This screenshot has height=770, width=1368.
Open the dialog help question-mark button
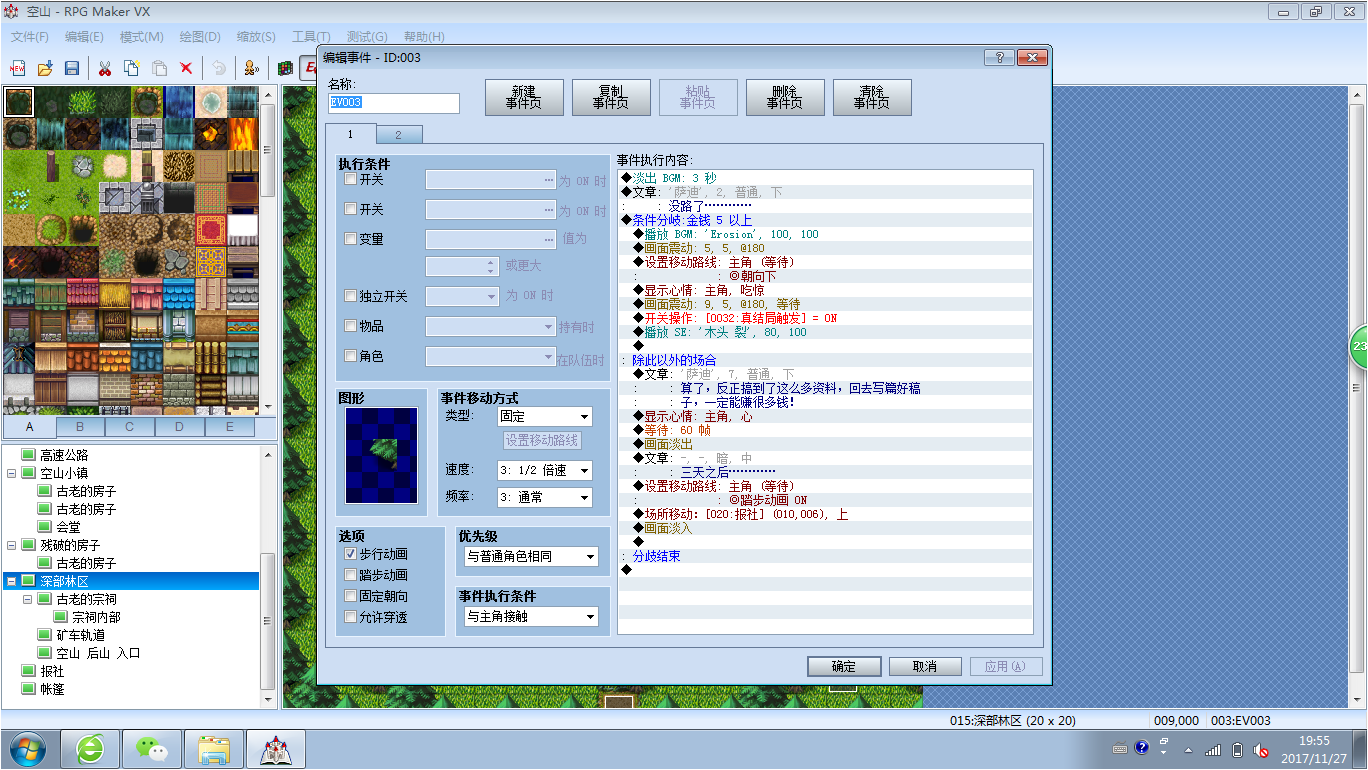998,58
